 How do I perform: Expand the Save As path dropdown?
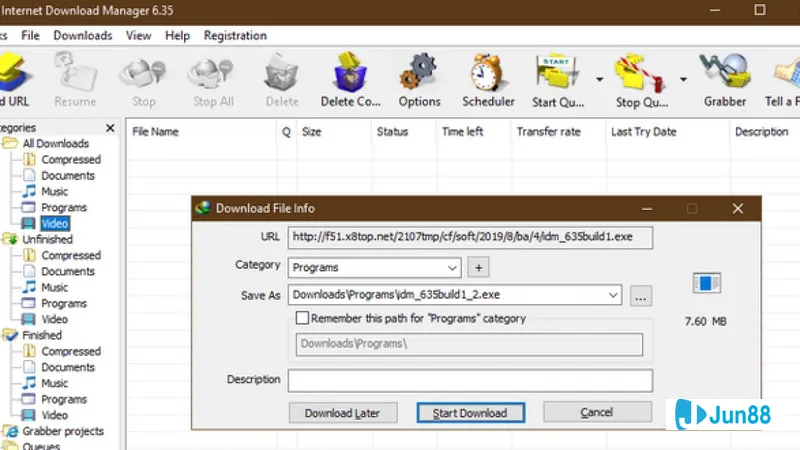point(612,295)
